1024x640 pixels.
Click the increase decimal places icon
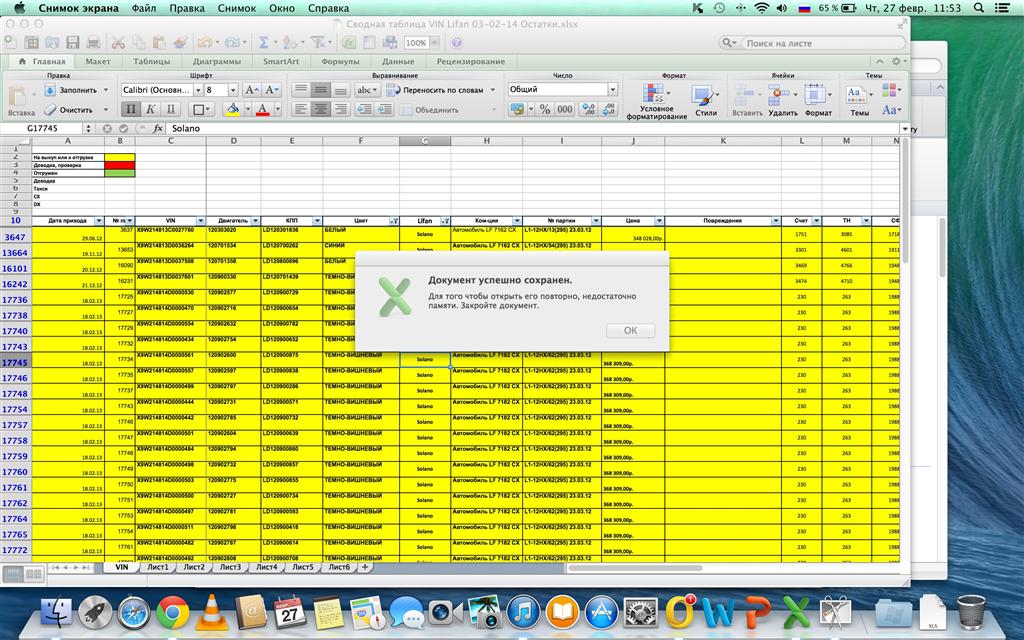coord(589,110)
